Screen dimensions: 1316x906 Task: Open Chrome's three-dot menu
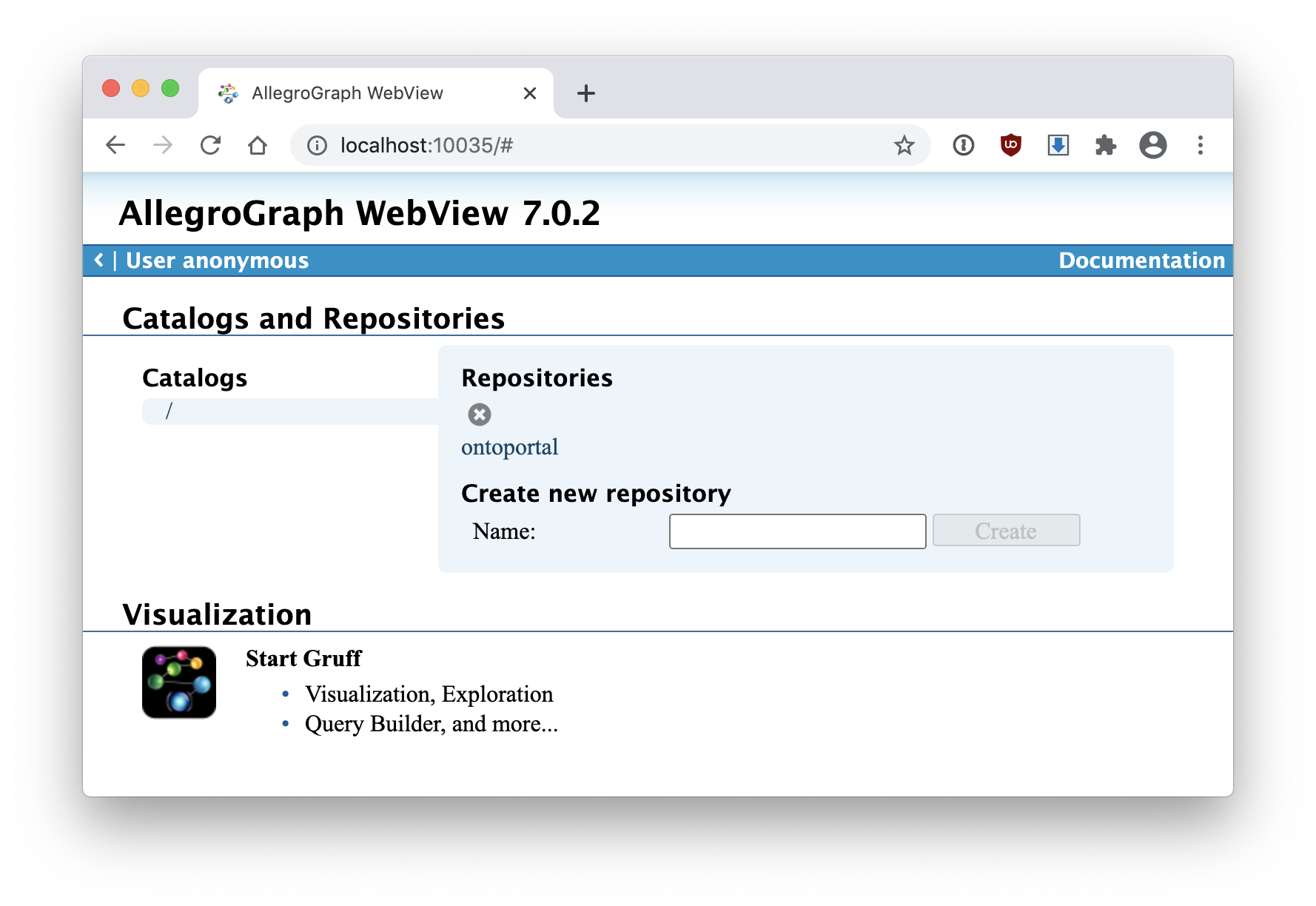tap(1200, 145)
